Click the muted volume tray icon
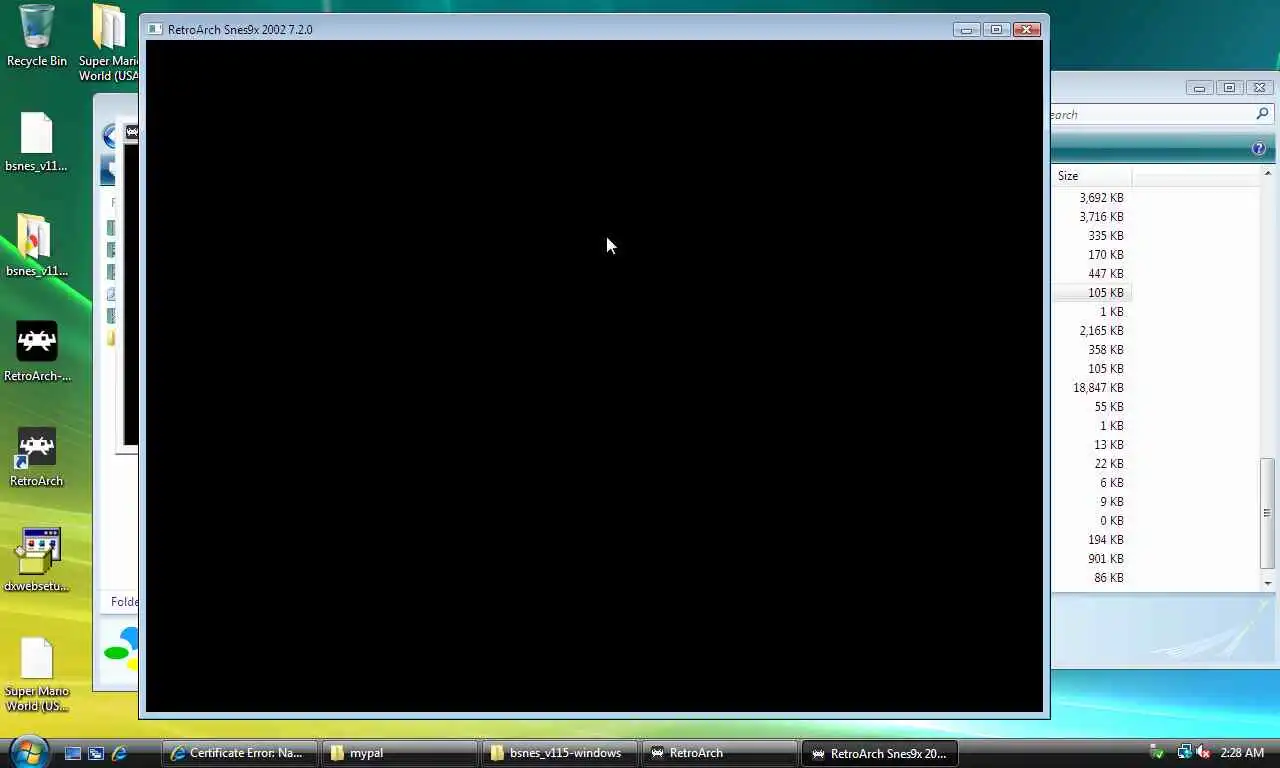This screenshot has height=768, width=1280. click(x=1203, y=752)
